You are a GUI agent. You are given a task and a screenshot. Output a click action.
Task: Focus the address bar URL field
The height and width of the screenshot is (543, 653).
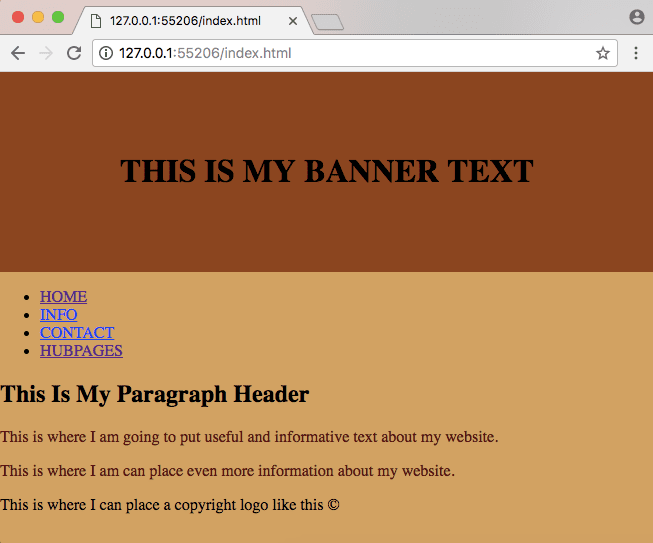(x=355, y=53)
